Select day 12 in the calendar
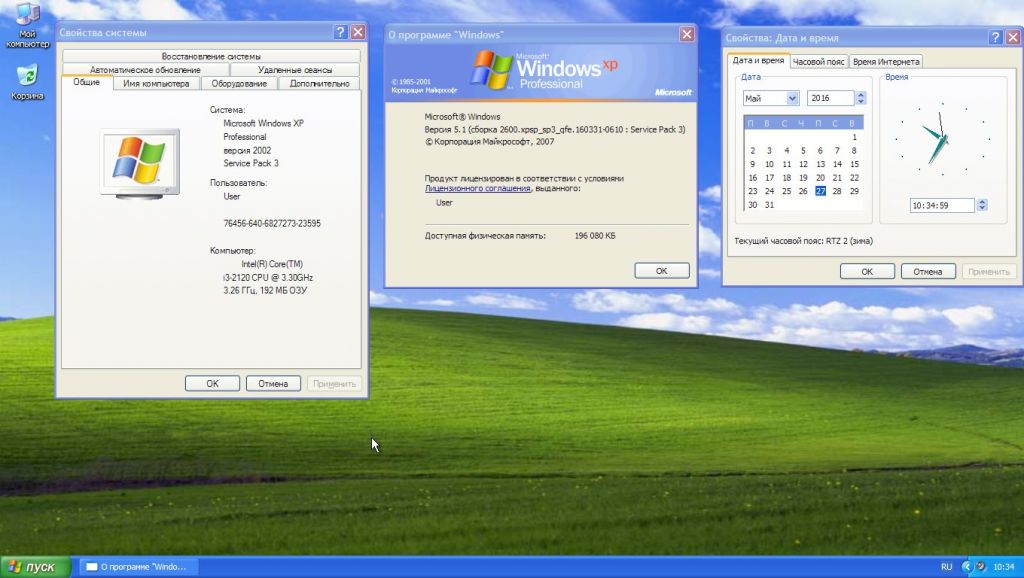Screen dimensions: 1024x578 pos(803,164)
